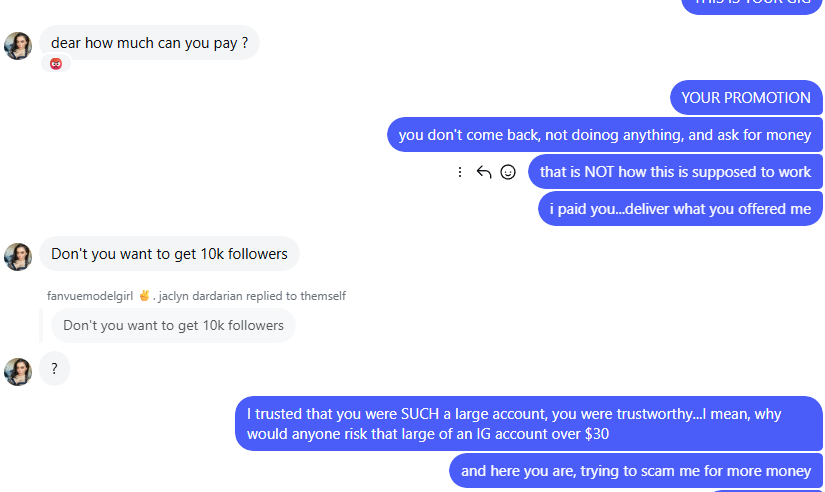Click "trying to scam me for more money" message
825x492 pixels.
click(636, 471)
